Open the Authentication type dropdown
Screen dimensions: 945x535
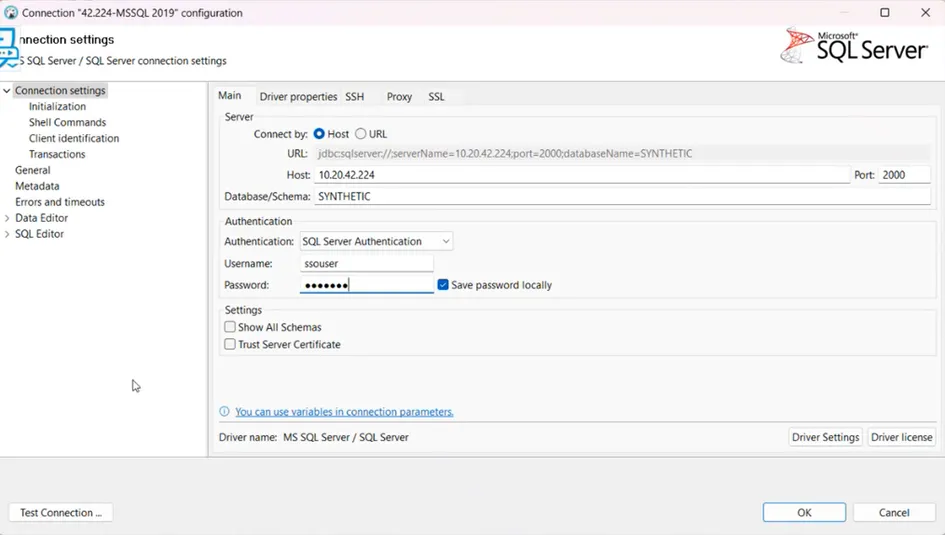point(376,241)
